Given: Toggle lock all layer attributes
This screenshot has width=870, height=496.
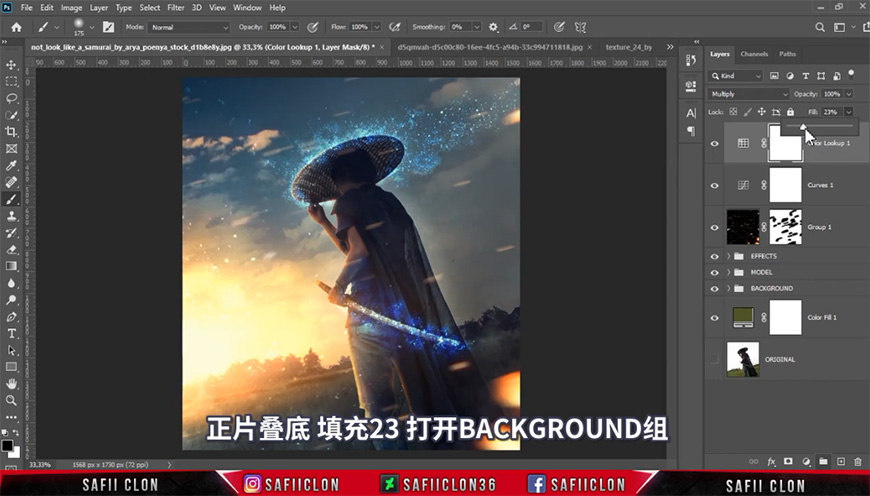Looking at the screenshot, I should (790, 112).
